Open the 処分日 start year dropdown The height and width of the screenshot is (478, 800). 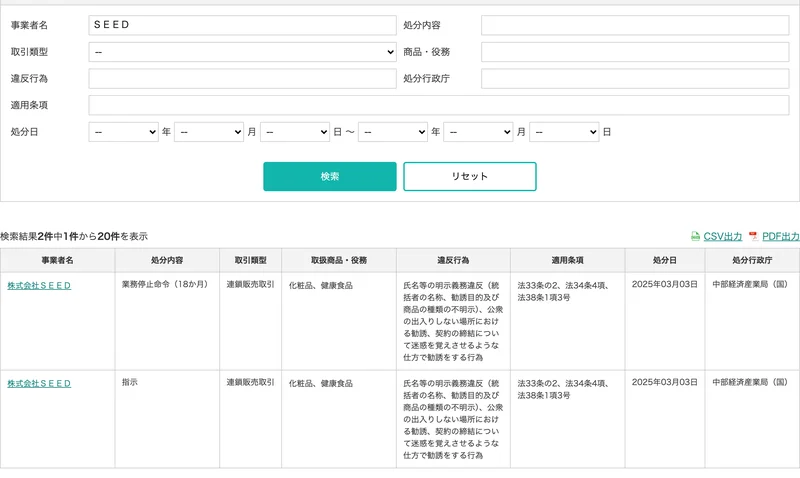[123, 132]
